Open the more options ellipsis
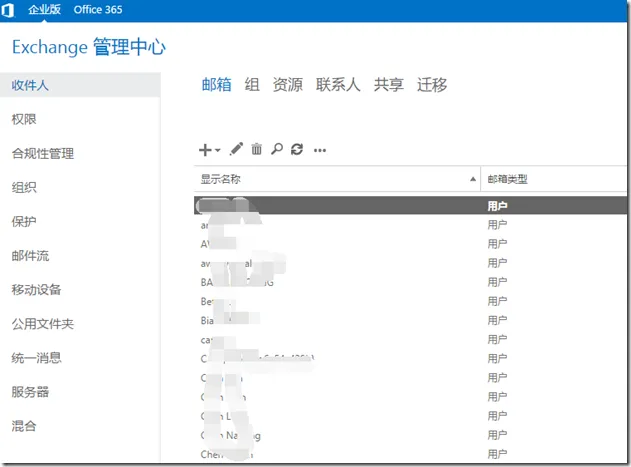Image resolution: width=631 pixels, height=467 pixels. pos(320,151)
